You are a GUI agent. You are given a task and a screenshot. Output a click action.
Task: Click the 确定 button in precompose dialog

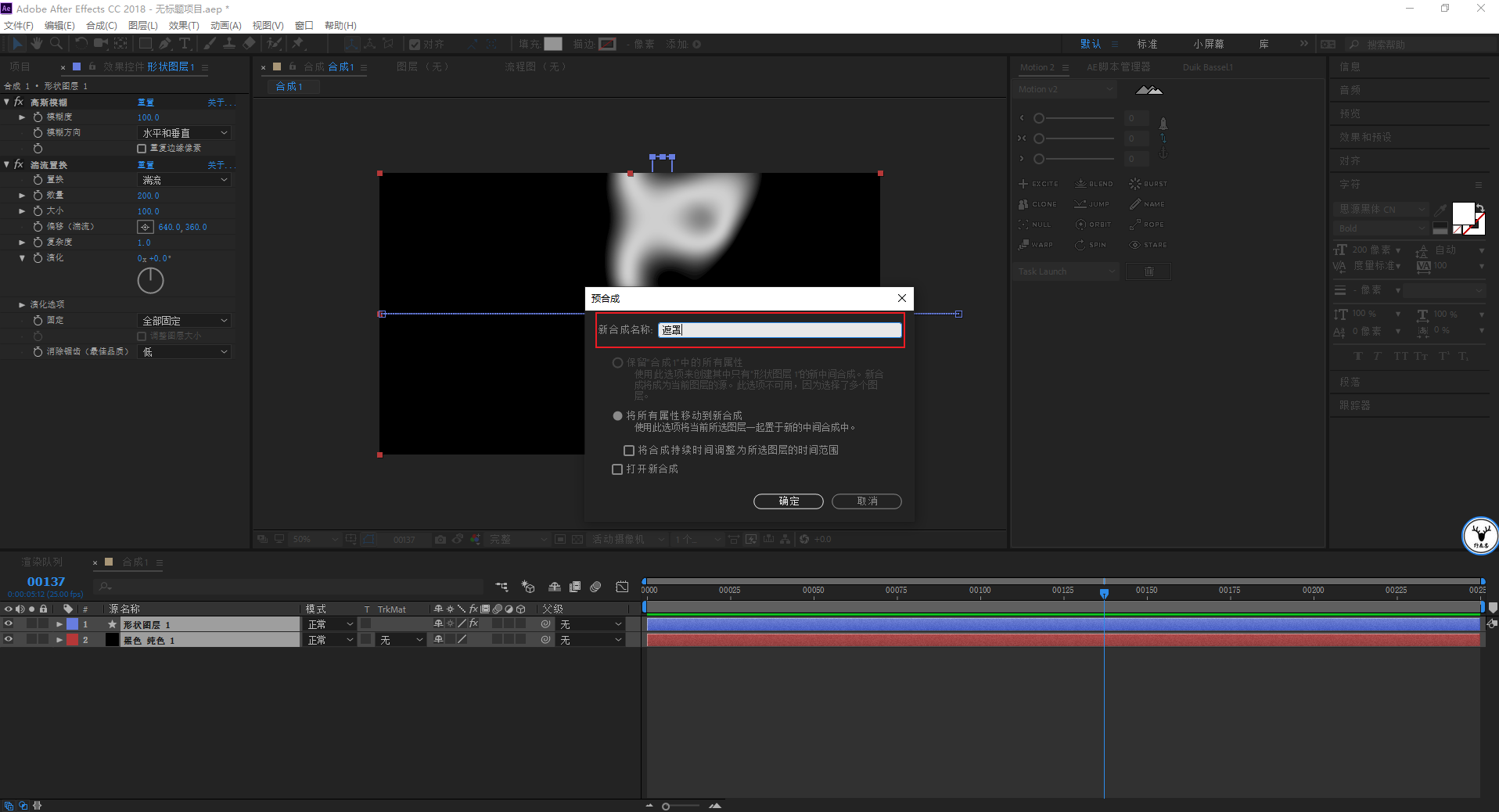789,501
